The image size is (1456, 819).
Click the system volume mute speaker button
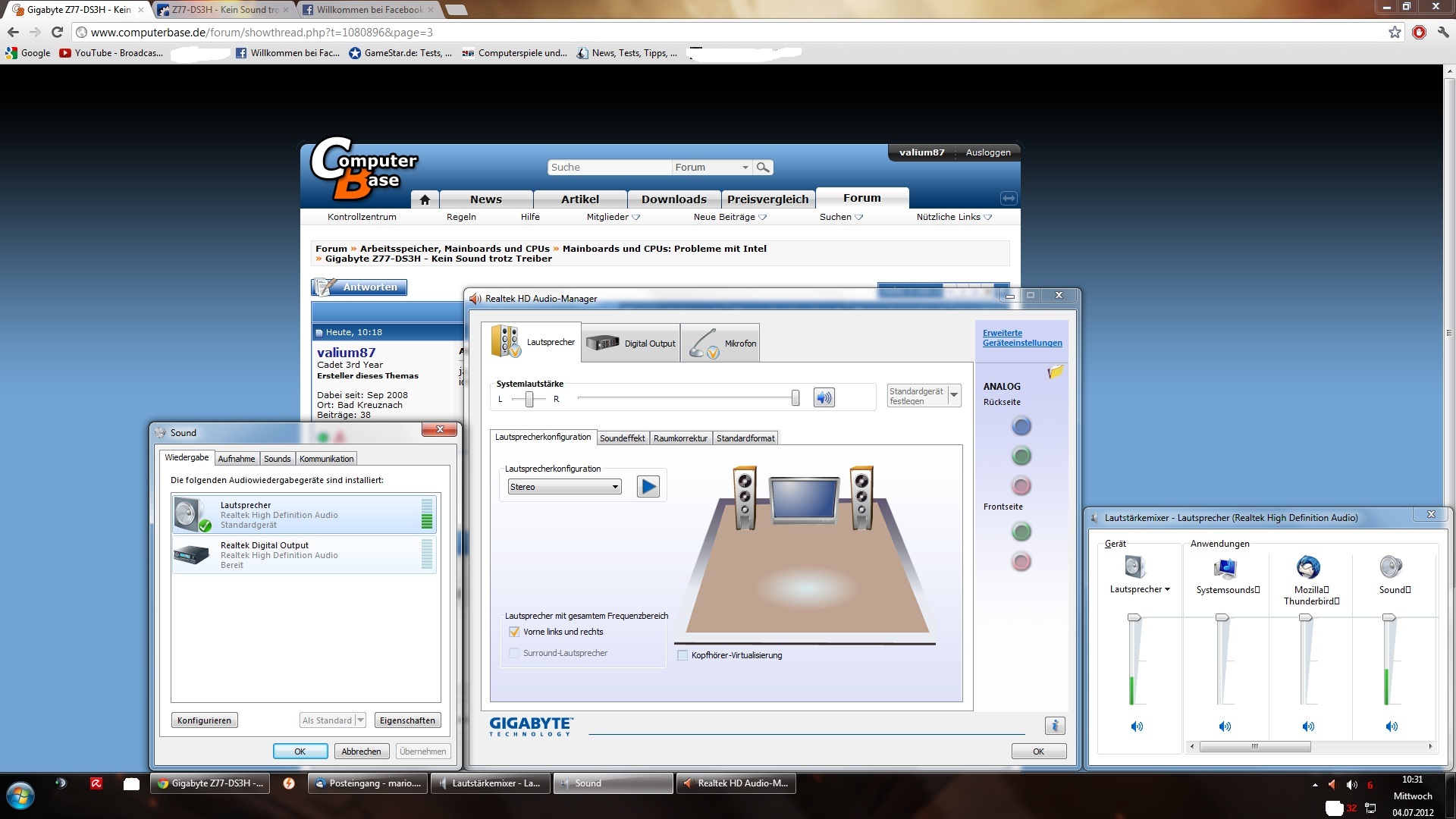(824, 397)
